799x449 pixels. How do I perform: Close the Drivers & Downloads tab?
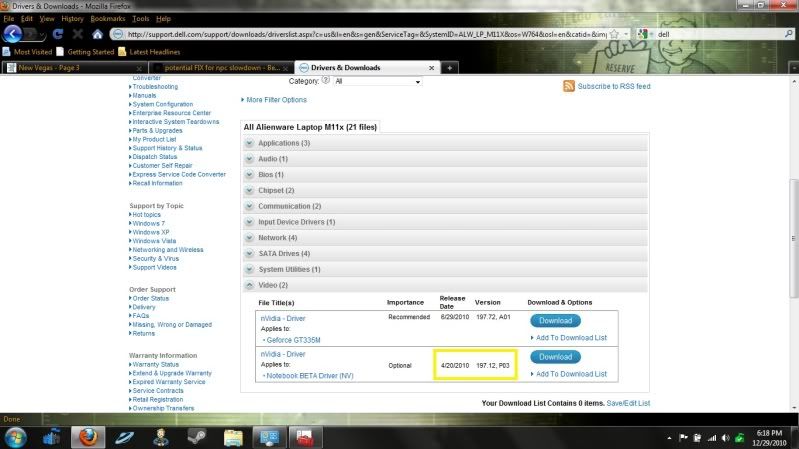pos(432,68)
